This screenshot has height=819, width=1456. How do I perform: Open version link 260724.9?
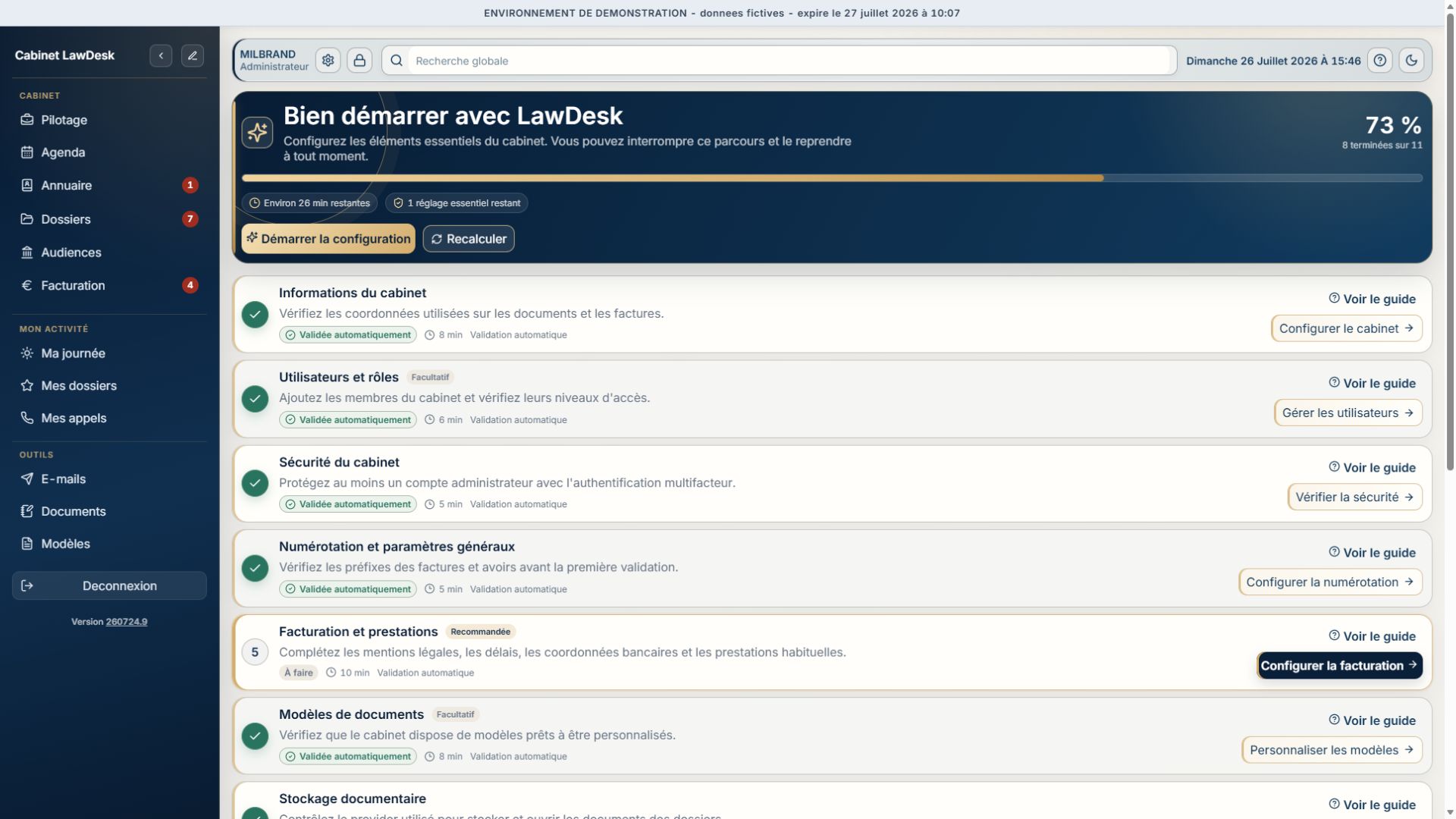(127, 622)
